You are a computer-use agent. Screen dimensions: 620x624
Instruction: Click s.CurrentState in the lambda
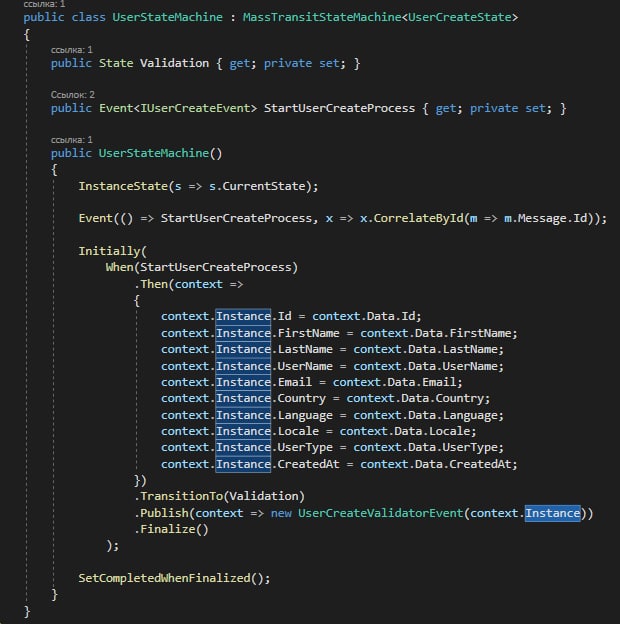coord(257,186)
